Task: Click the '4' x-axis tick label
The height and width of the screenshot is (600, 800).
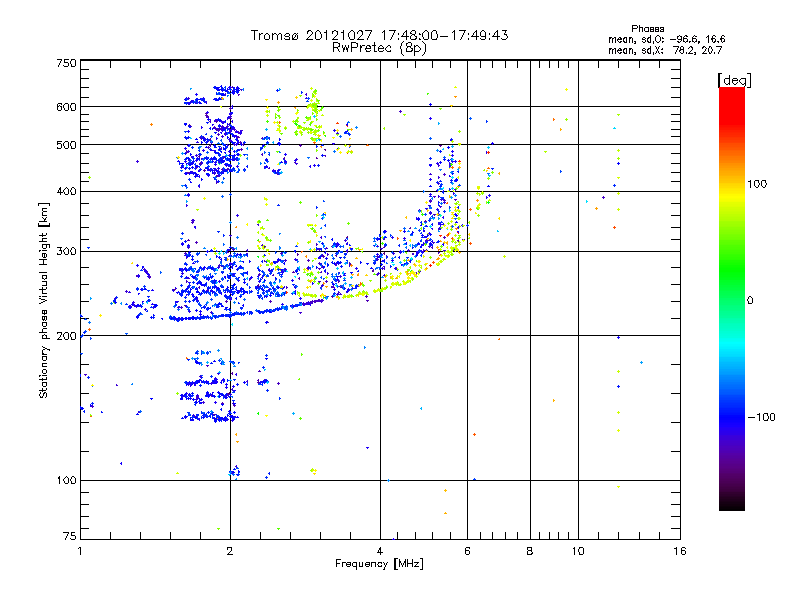Action: coord(380,551)
